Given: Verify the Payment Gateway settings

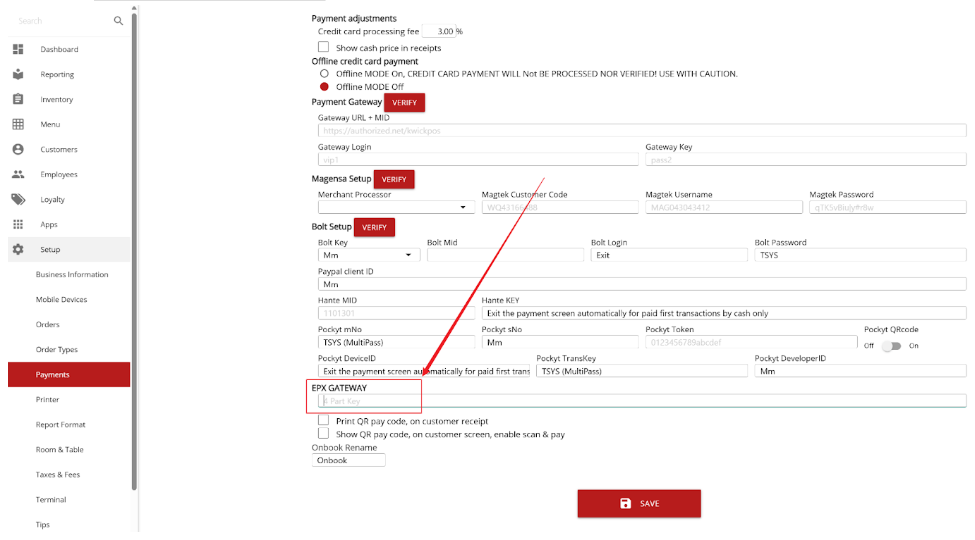Looking at the screenshot, I should (404, 103).
